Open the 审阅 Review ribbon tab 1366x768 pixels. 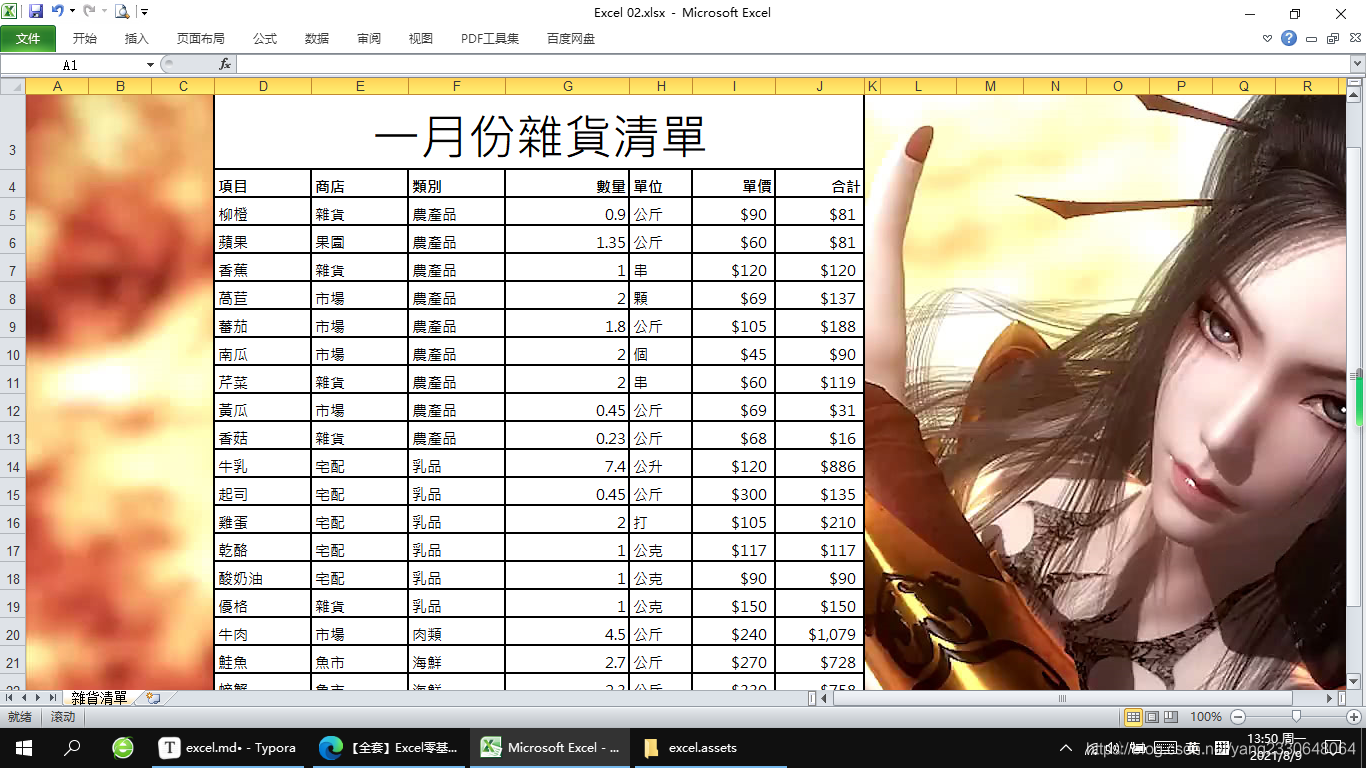[369, 39]
